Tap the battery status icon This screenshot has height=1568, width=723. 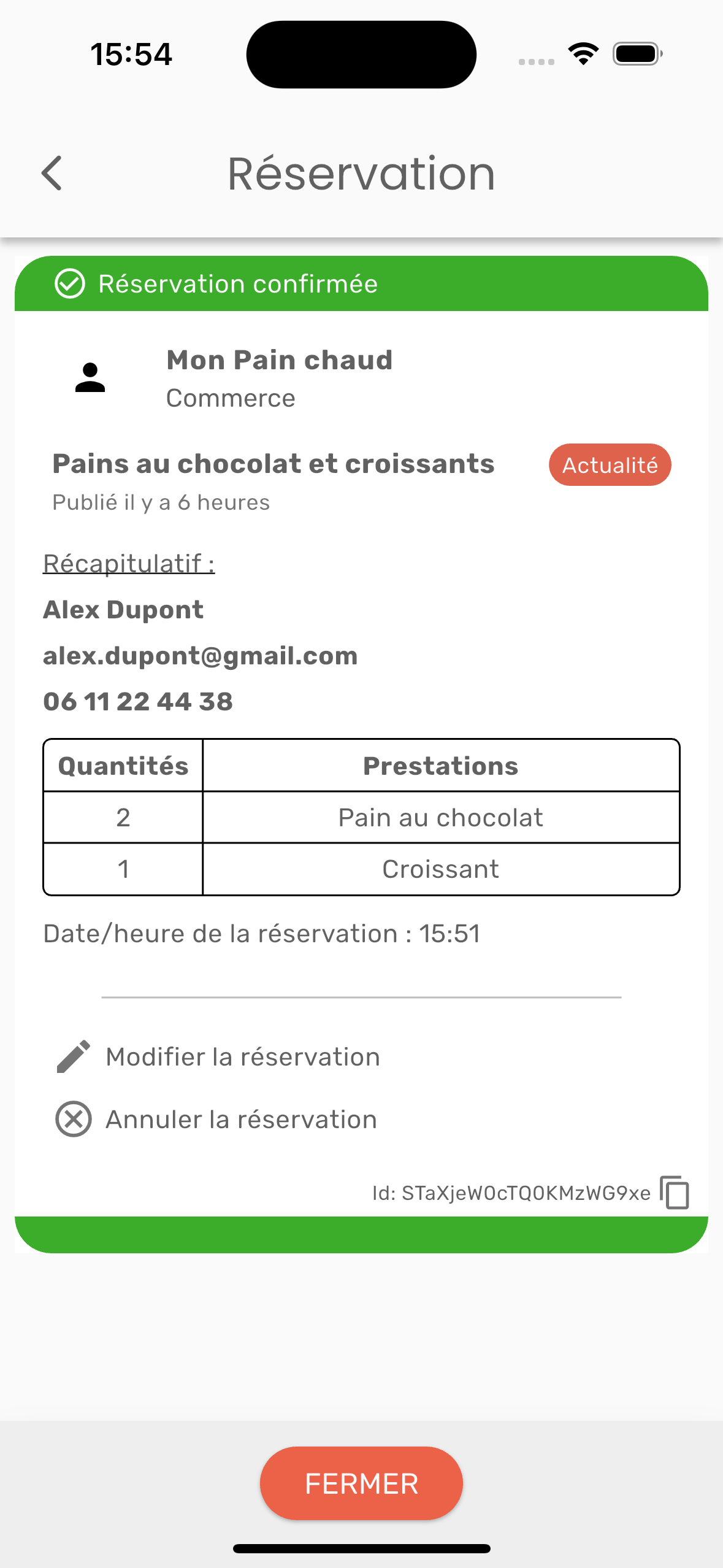click(638, 54)
